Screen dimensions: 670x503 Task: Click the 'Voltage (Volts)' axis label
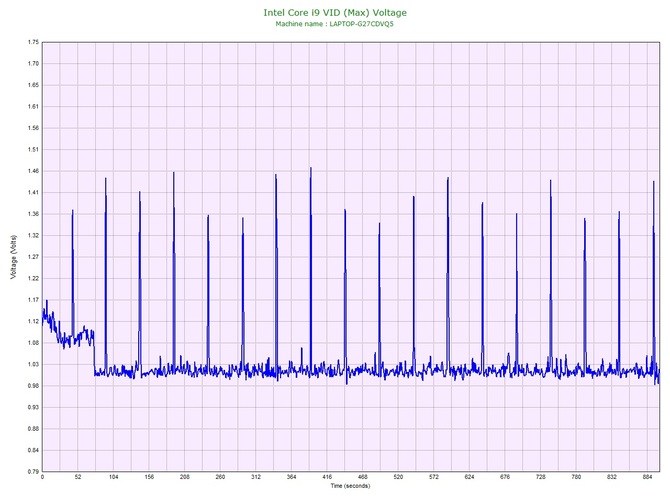[14, 257]
